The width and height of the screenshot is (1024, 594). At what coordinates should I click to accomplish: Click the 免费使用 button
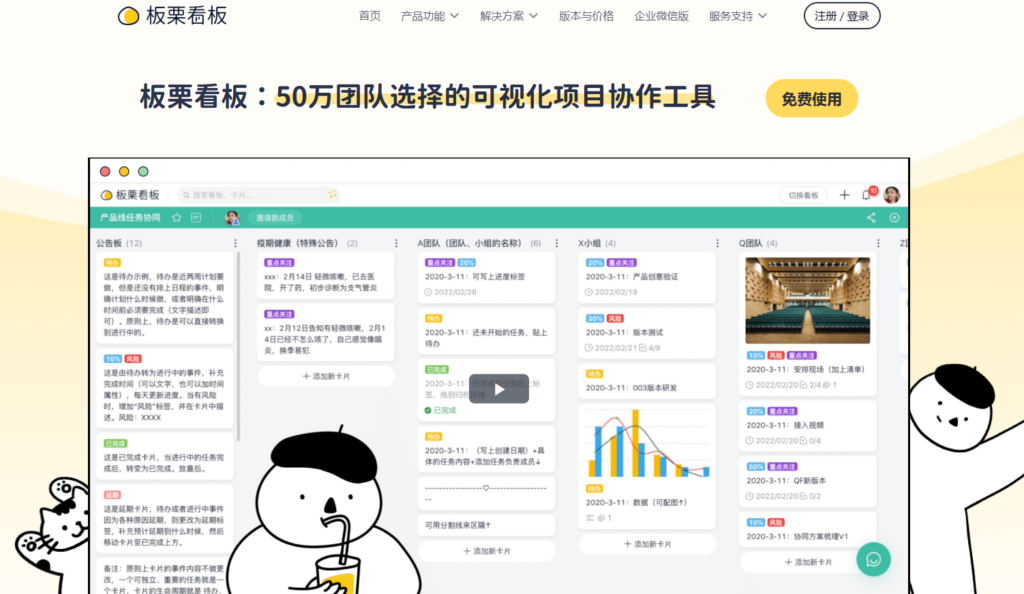(811, 98)
